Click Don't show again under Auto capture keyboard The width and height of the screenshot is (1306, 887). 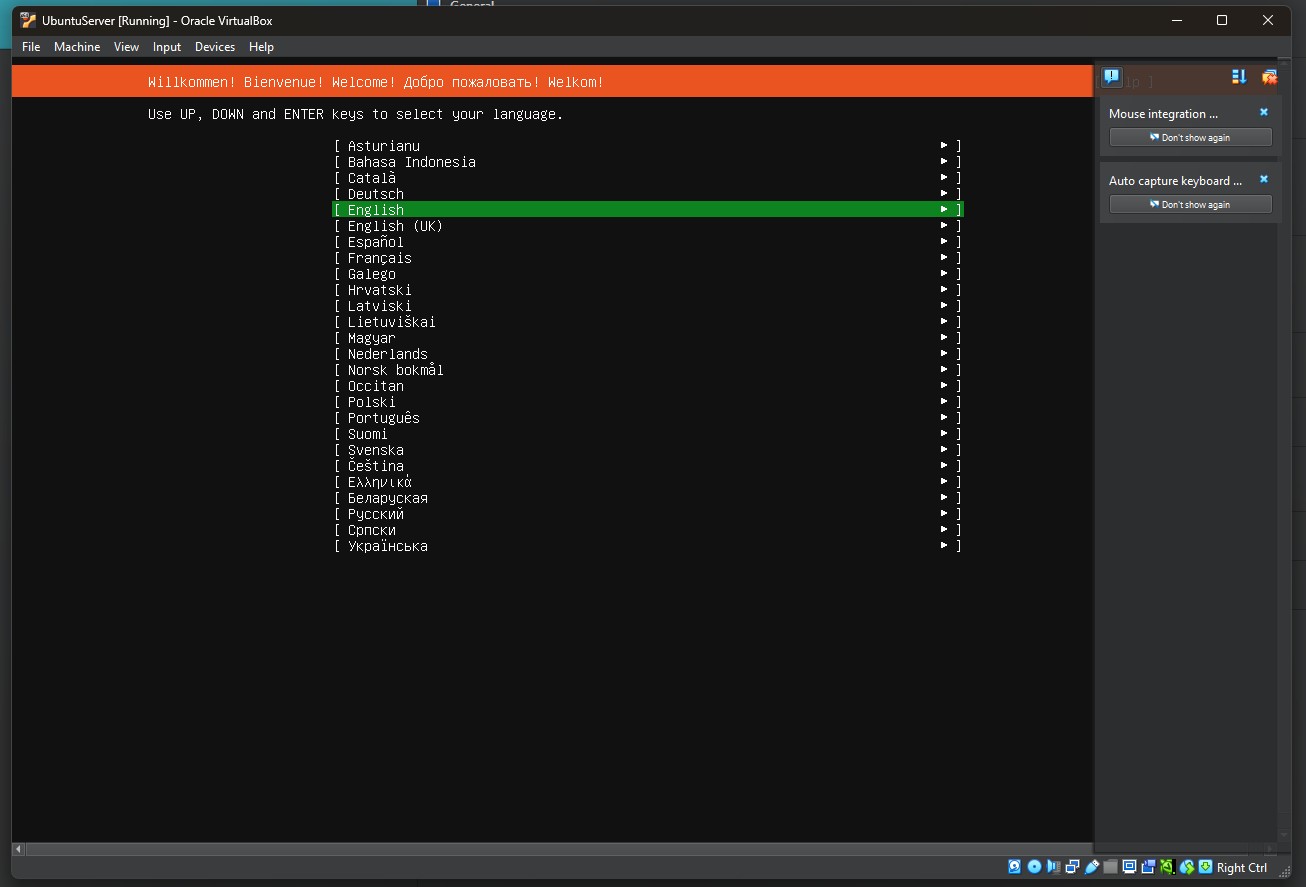point(1189,204)
